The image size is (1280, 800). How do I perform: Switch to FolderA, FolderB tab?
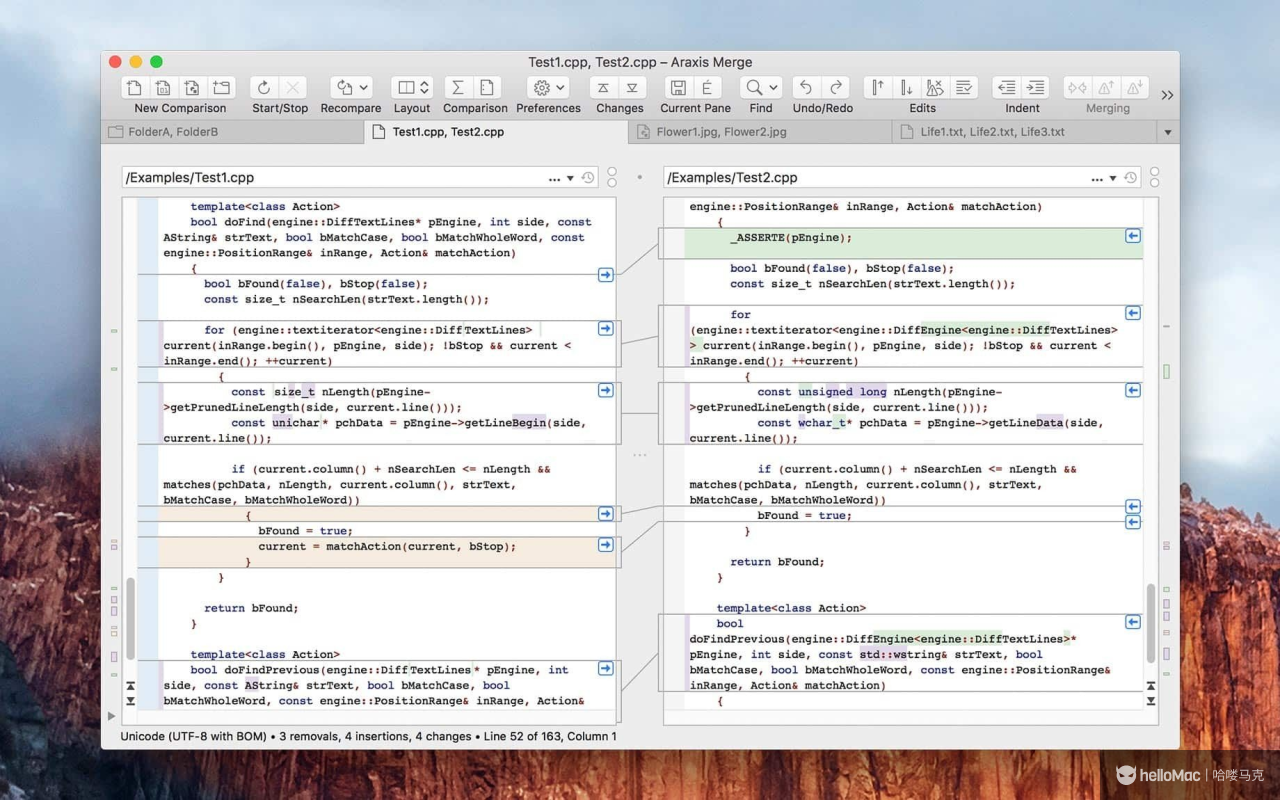232,132
